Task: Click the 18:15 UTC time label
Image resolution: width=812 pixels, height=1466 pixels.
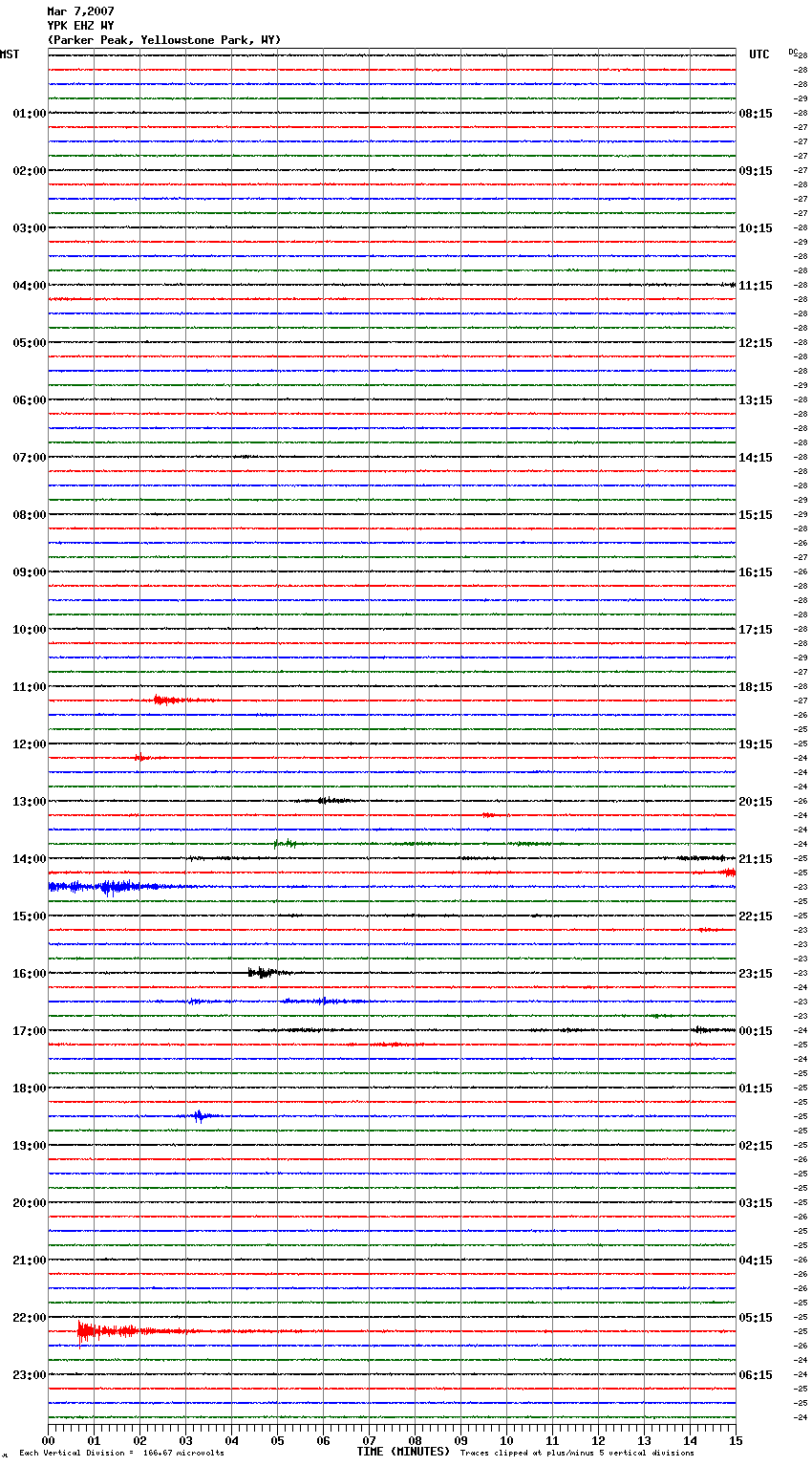Action: (x=756, y=687)
